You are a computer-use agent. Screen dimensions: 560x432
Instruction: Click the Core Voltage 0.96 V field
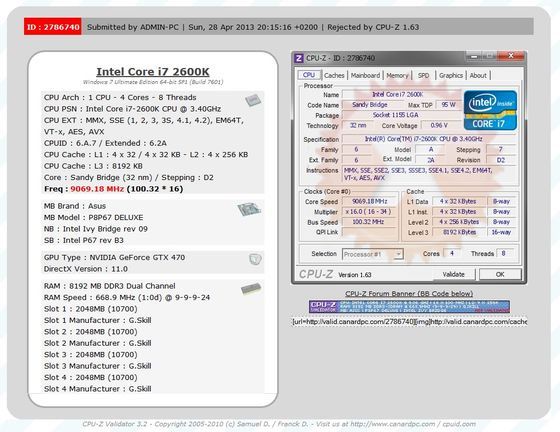click(441, 125)
